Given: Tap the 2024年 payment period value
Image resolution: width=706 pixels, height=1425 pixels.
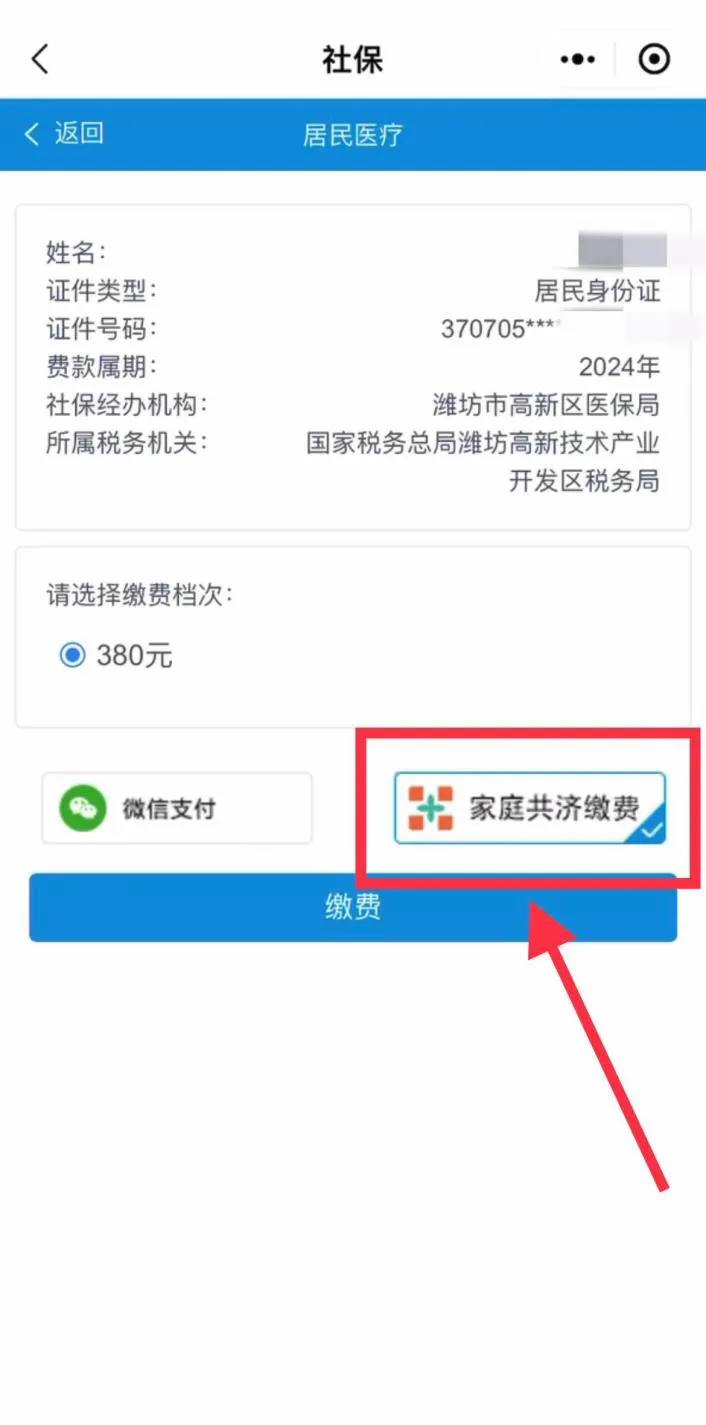Looking at the screenshot, I should (x=619, y=367).
